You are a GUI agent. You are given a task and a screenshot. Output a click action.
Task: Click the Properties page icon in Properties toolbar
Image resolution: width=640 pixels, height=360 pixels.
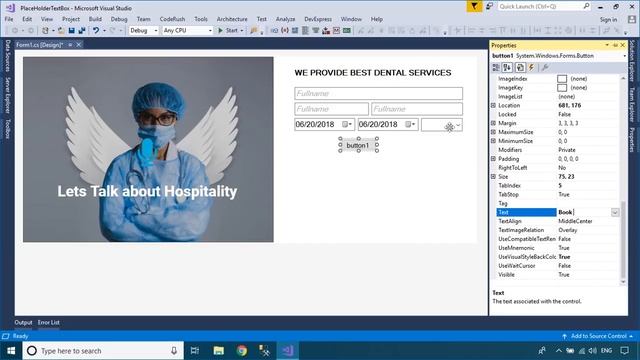(x=520, y=67)
